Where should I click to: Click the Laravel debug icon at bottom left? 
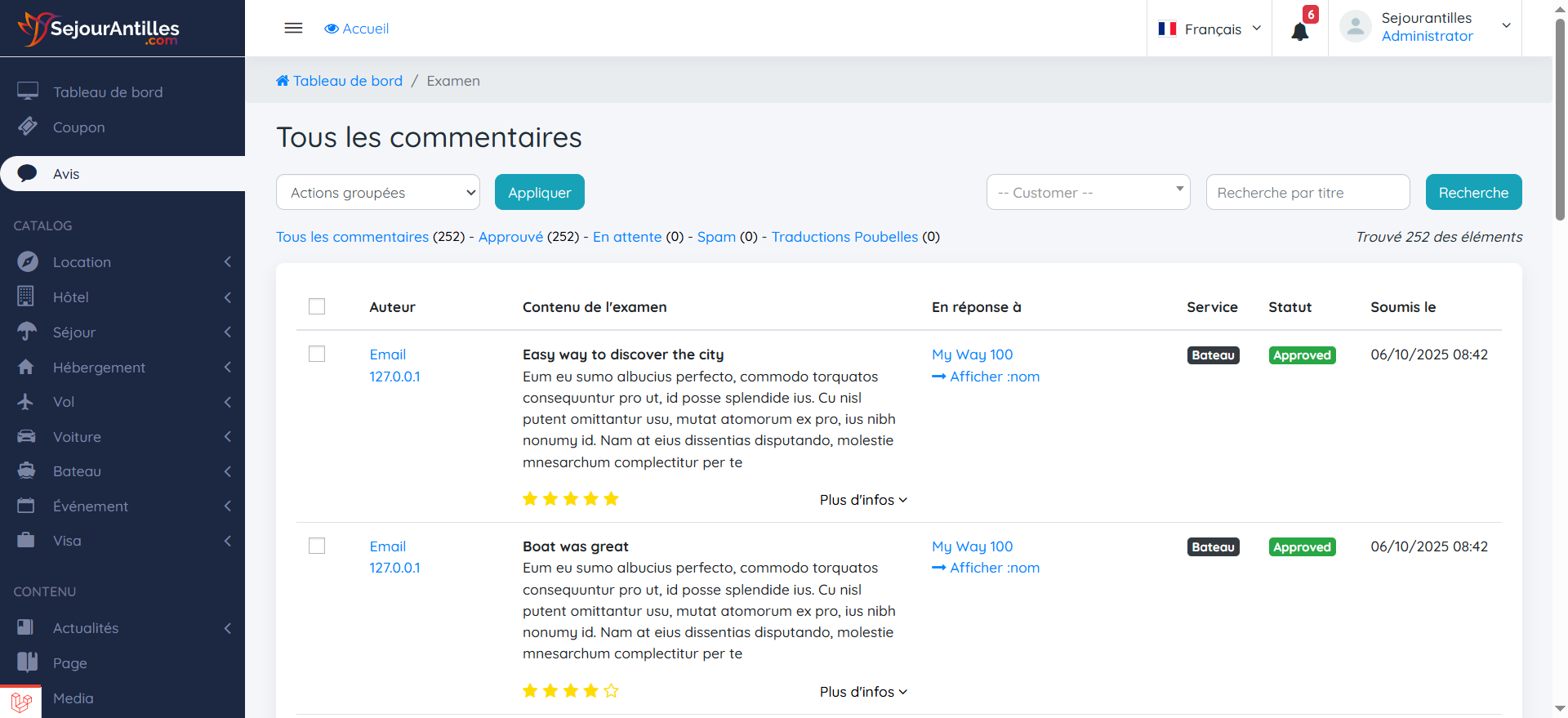[x=20, y=702]
